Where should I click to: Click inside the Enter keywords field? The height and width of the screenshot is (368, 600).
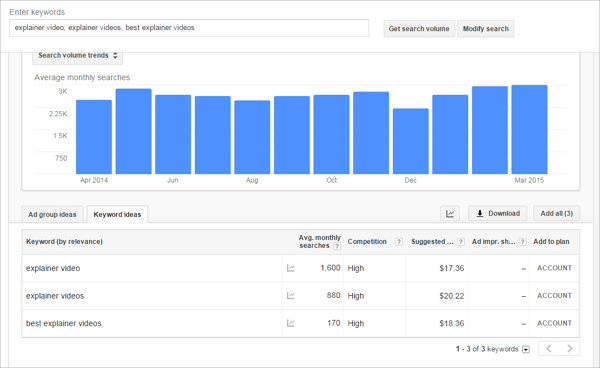pyautogui.click(x=189, y=28)
